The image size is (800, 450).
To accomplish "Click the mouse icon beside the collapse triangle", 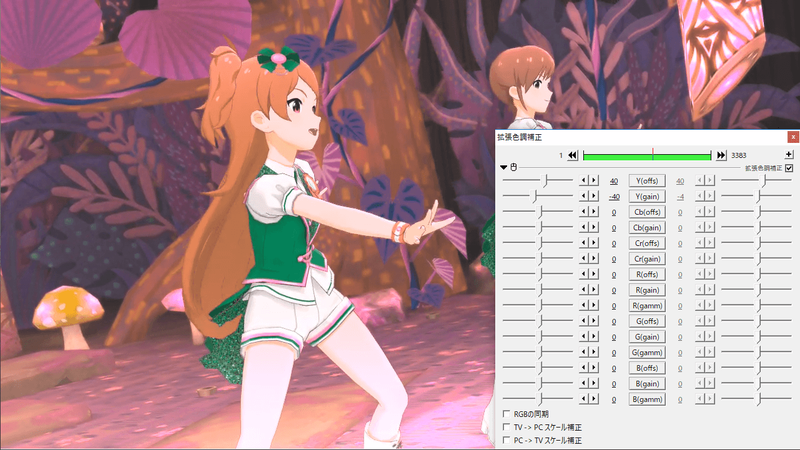I will 514,167.
